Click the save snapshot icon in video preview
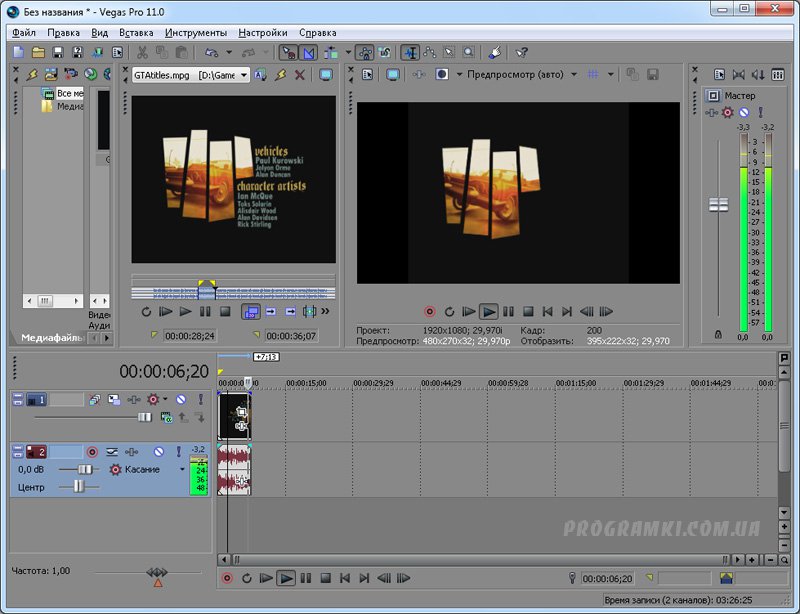 click(652, 75)
